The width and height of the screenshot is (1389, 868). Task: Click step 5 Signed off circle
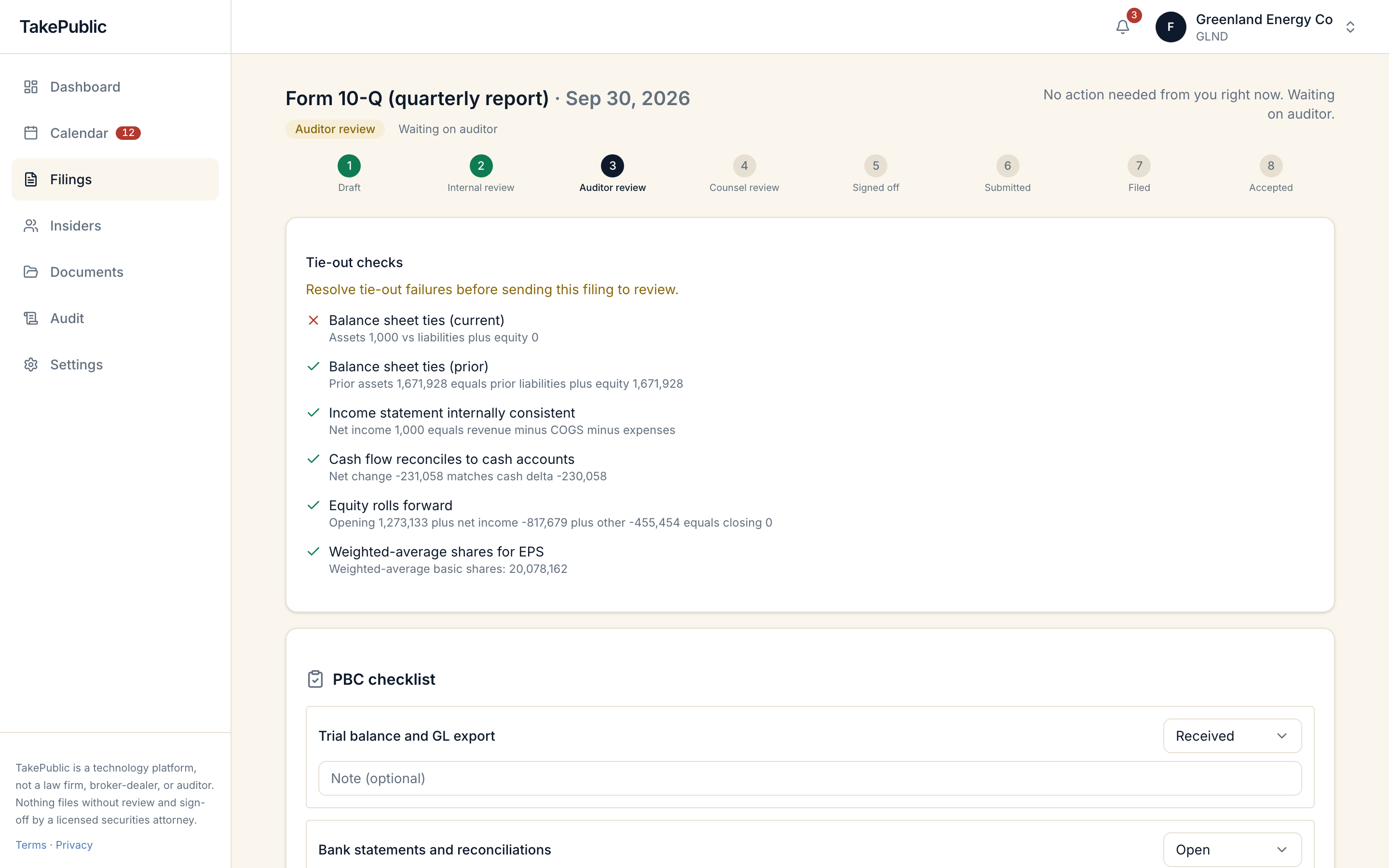876,166
